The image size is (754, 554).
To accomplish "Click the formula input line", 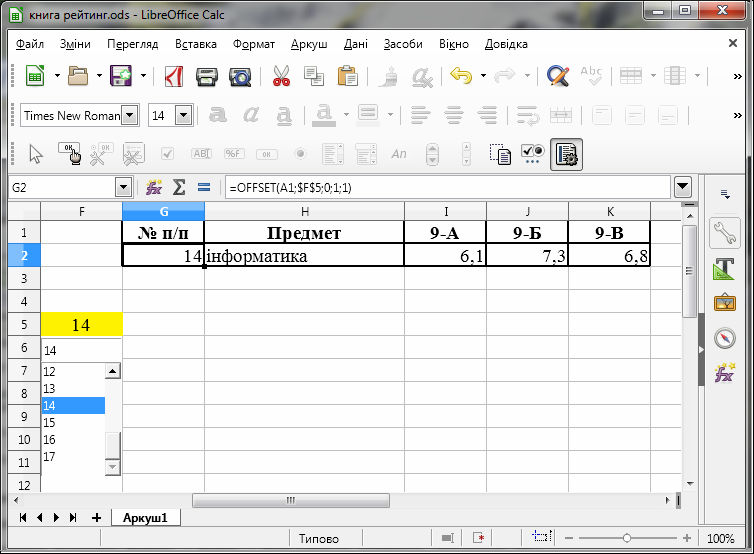I will (447, 187).
